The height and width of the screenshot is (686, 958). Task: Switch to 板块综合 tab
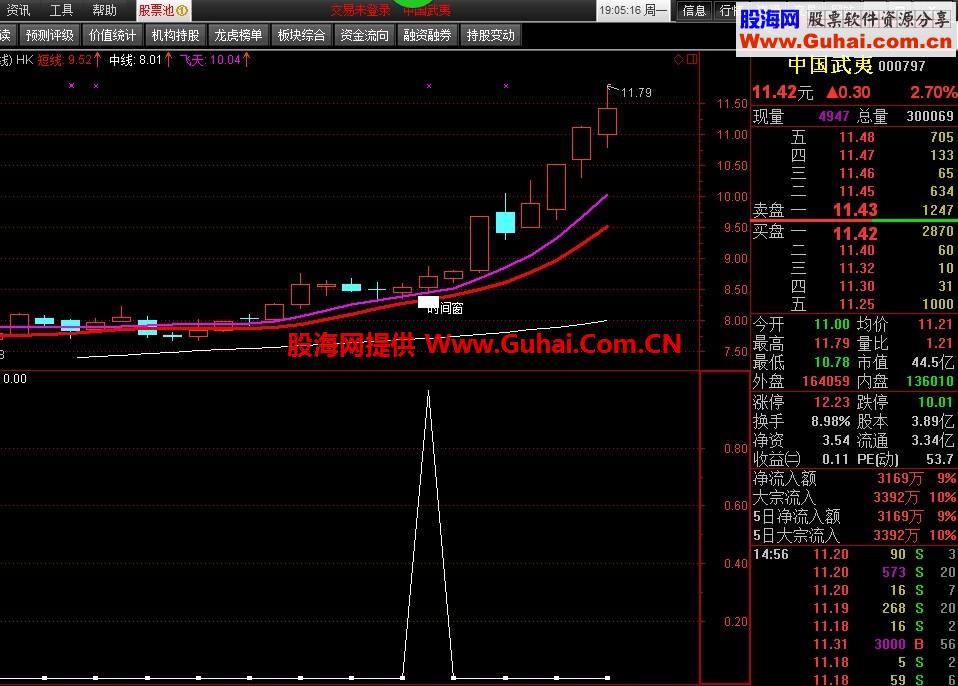click(301, 35)
